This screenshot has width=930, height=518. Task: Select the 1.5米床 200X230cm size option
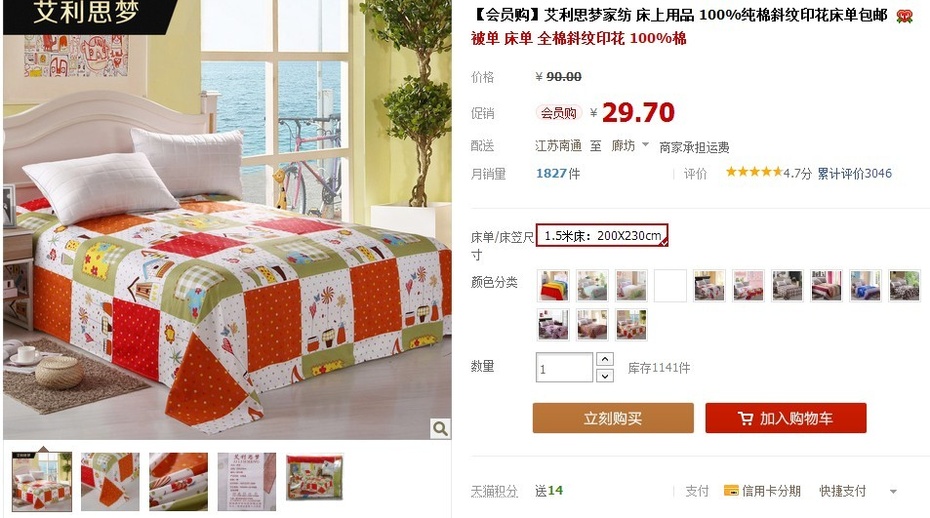(x=602, y=235)
